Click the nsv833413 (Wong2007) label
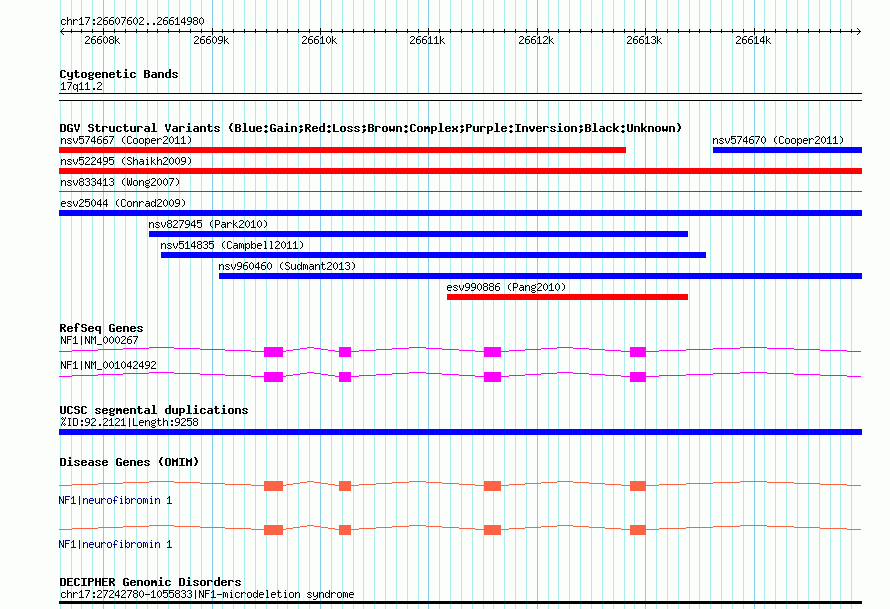The image size is (890, 609). 120,182
